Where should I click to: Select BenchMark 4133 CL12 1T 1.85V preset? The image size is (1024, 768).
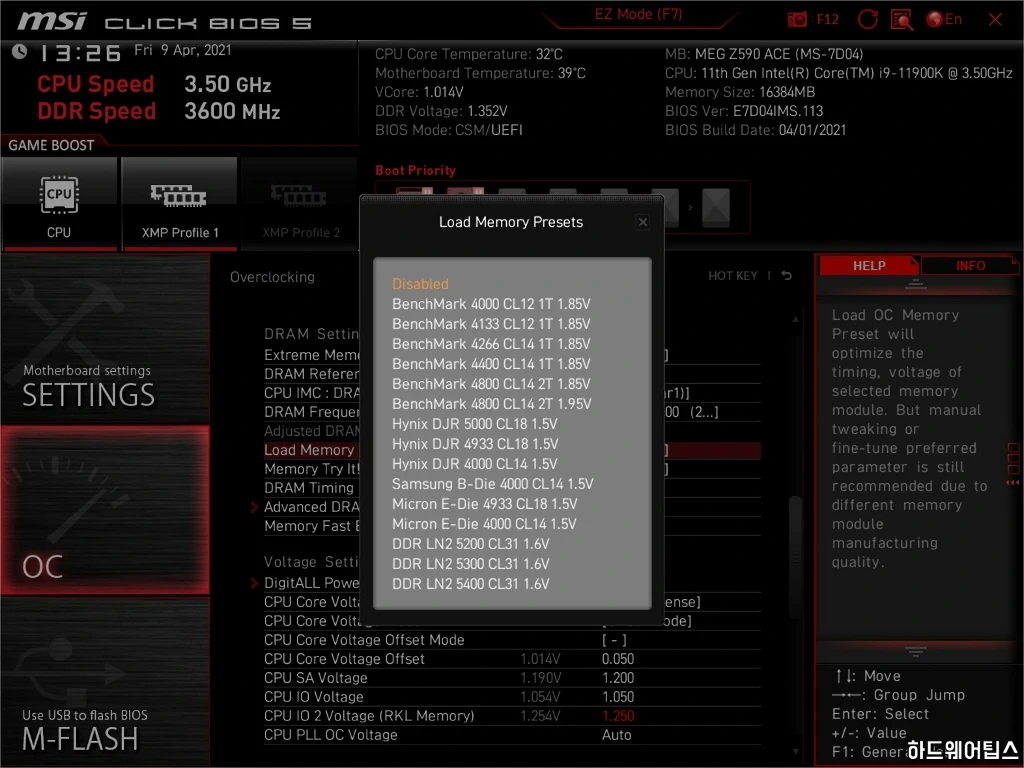click(491, 324)
